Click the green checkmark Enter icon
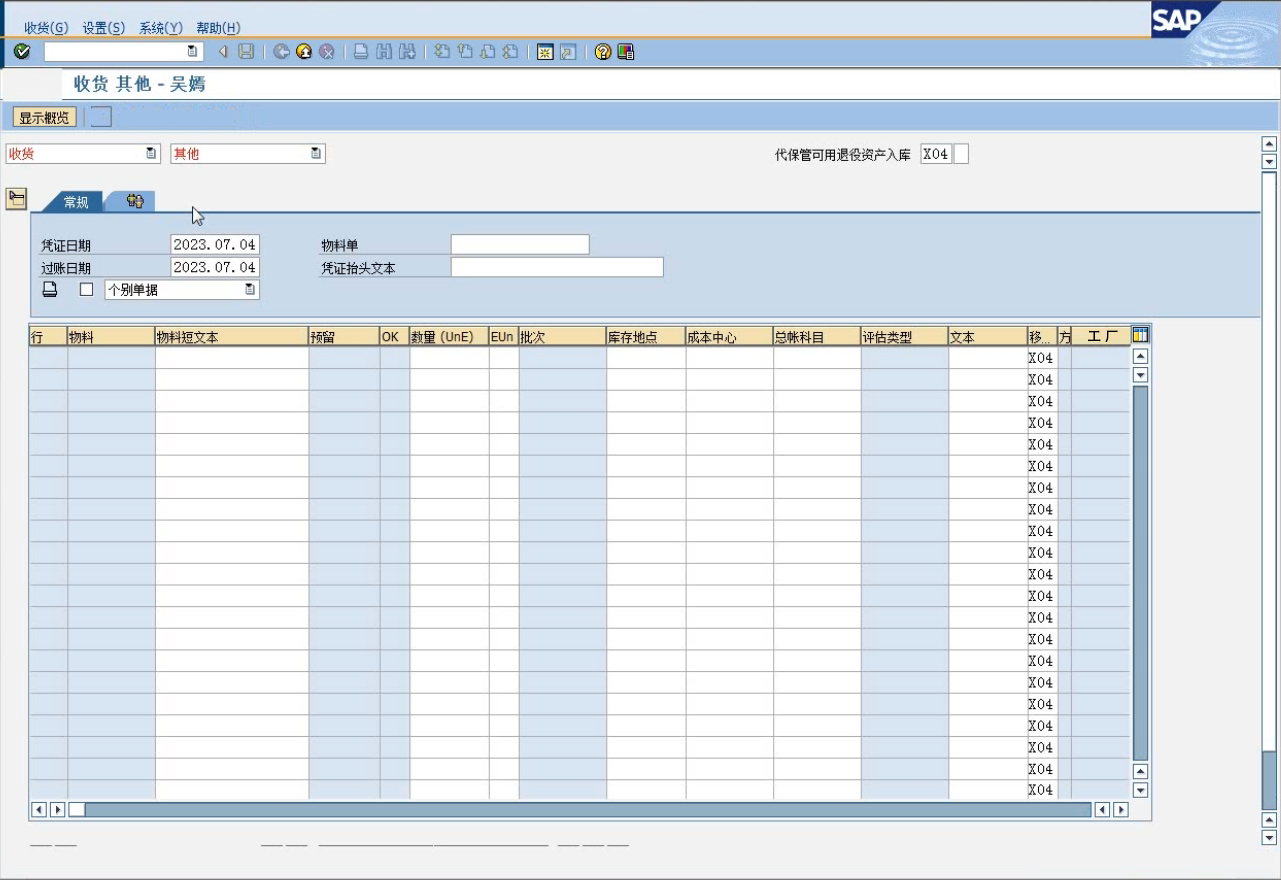The image size is (1281, 880). pyautogui.click(x=22, y=52)
